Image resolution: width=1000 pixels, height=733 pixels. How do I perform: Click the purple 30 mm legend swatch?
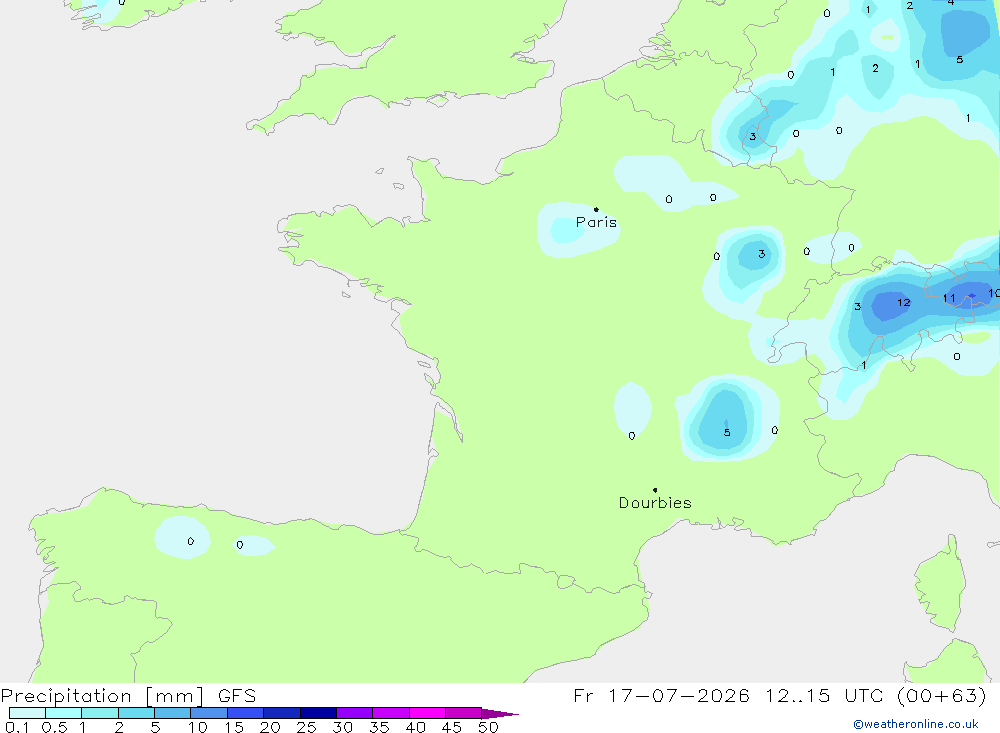(x=355, y=713)
